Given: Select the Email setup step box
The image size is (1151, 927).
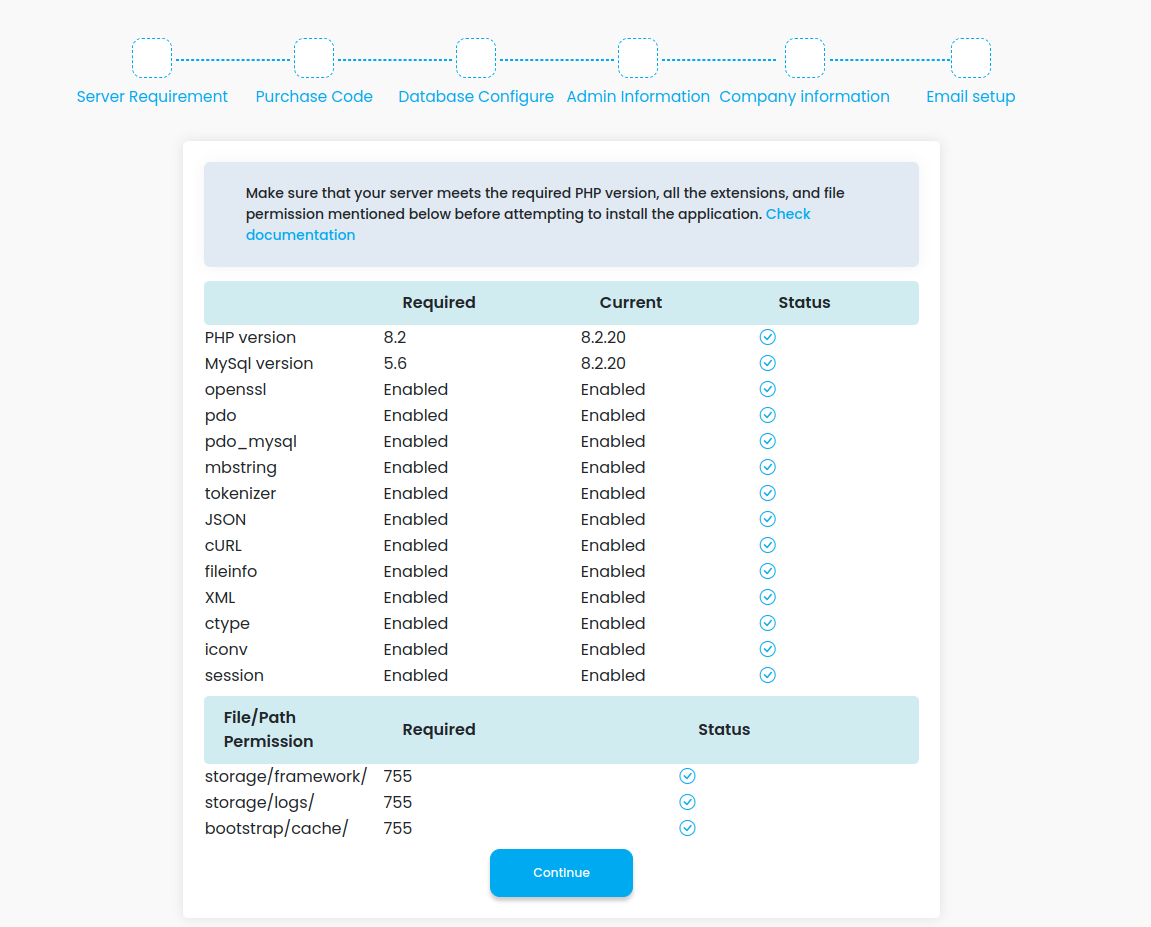Looking at the screenshot, I should (x=970, y=58).
